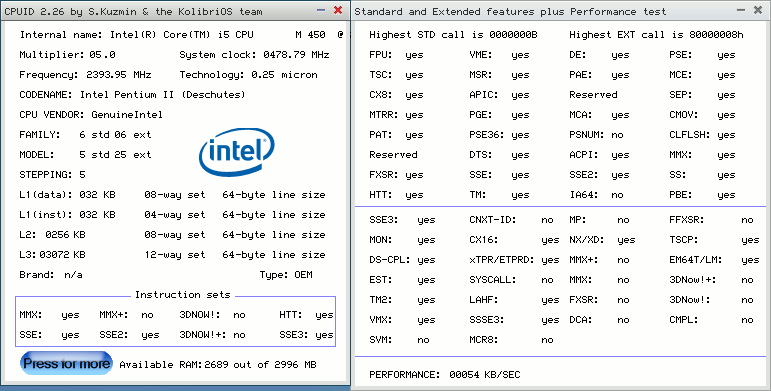The image size is (771, 391).
Task: Click the FAMILY: 6 std 06 ext line
Action: 85,135
